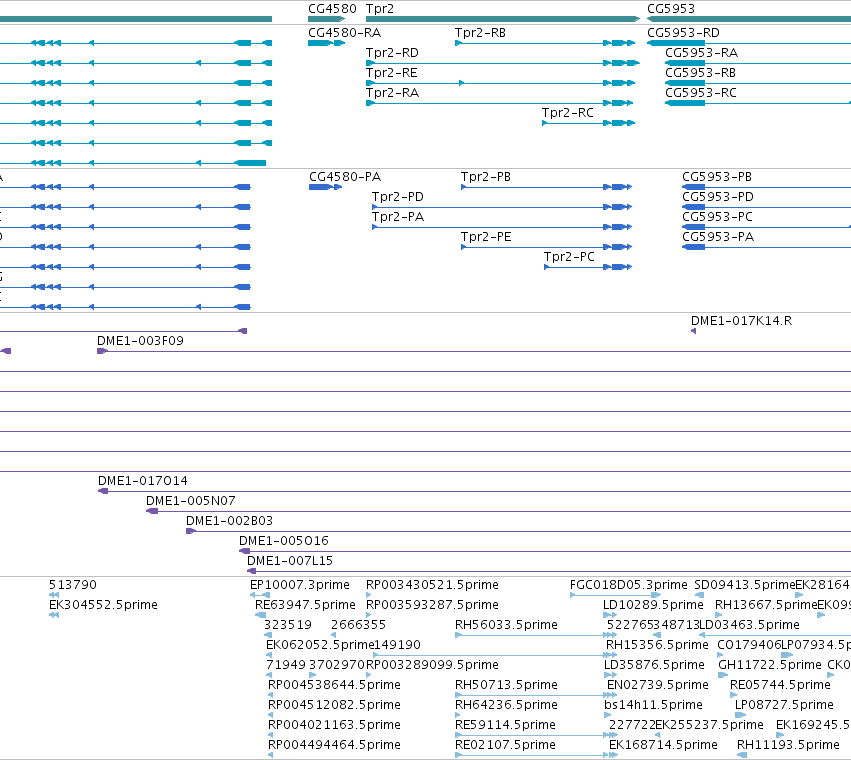Screen dimensions: 851x760
Task: Select clone DME1-017K14.R
Action: coord(741,321)
